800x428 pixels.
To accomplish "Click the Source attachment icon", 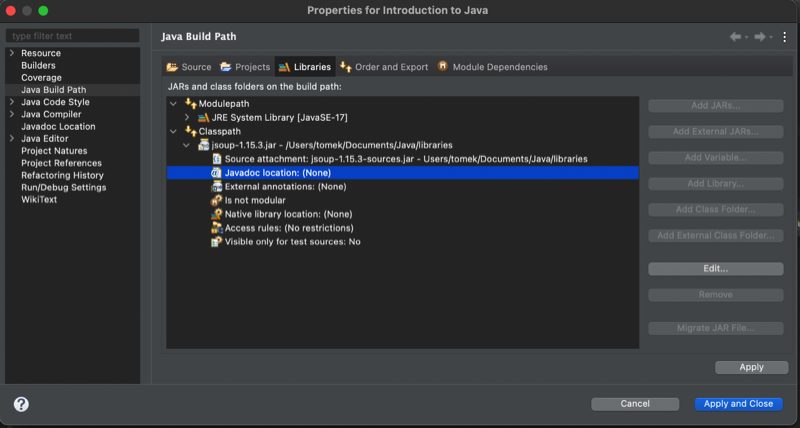I will pyautogui.click(x=216, y=159).
